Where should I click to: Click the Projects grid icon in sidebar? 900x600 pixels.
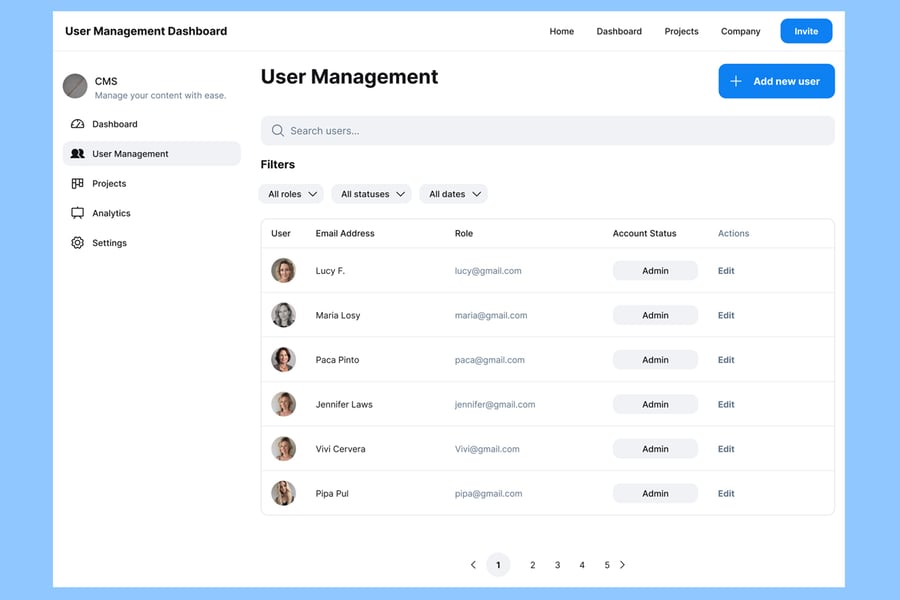[x=78, y=184]
